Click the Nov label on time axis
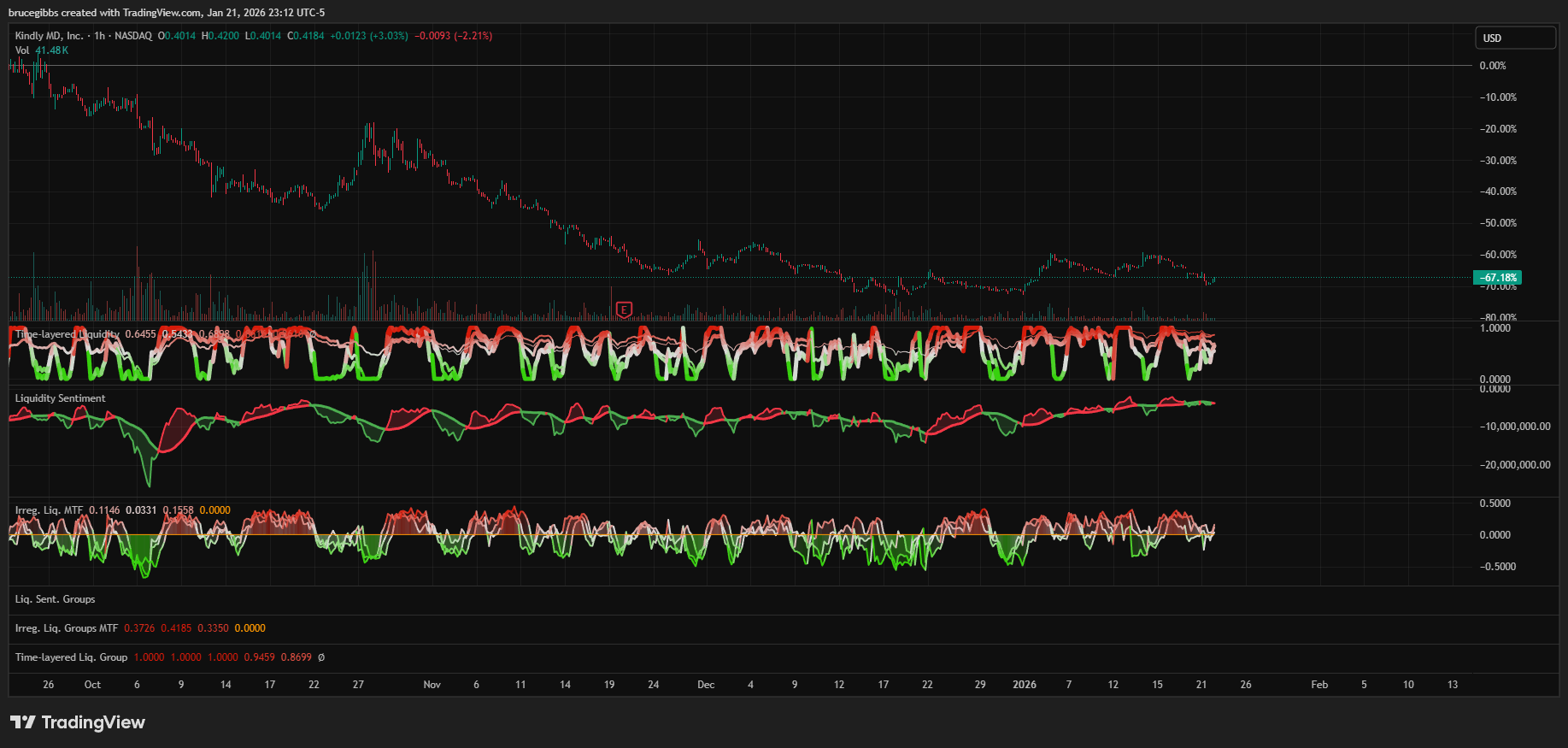This screenshot has height=748, width=1568. click(x=432, y=685)
